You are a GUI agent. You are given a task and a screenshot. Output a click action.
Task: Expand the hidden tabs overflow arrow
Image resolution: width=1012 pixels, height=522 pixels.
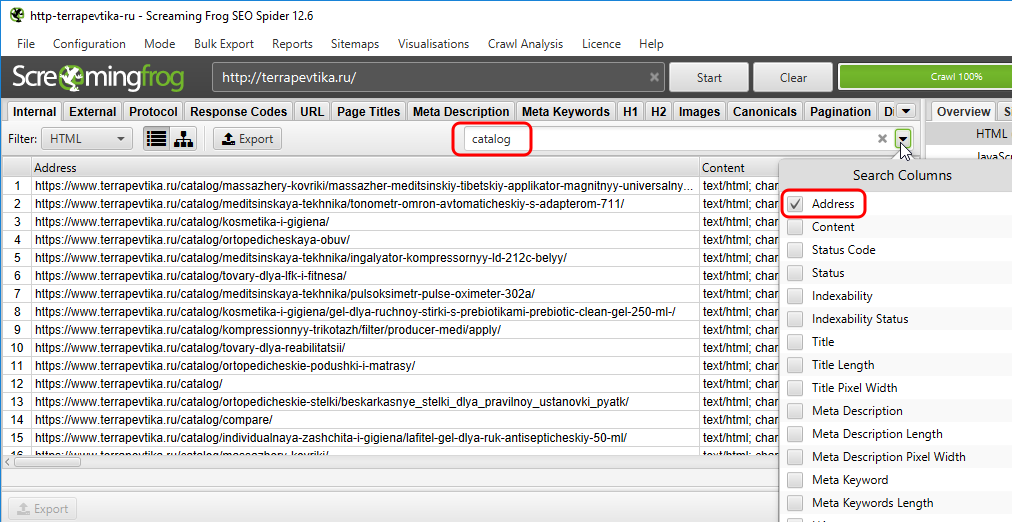(x=905, y=111)
